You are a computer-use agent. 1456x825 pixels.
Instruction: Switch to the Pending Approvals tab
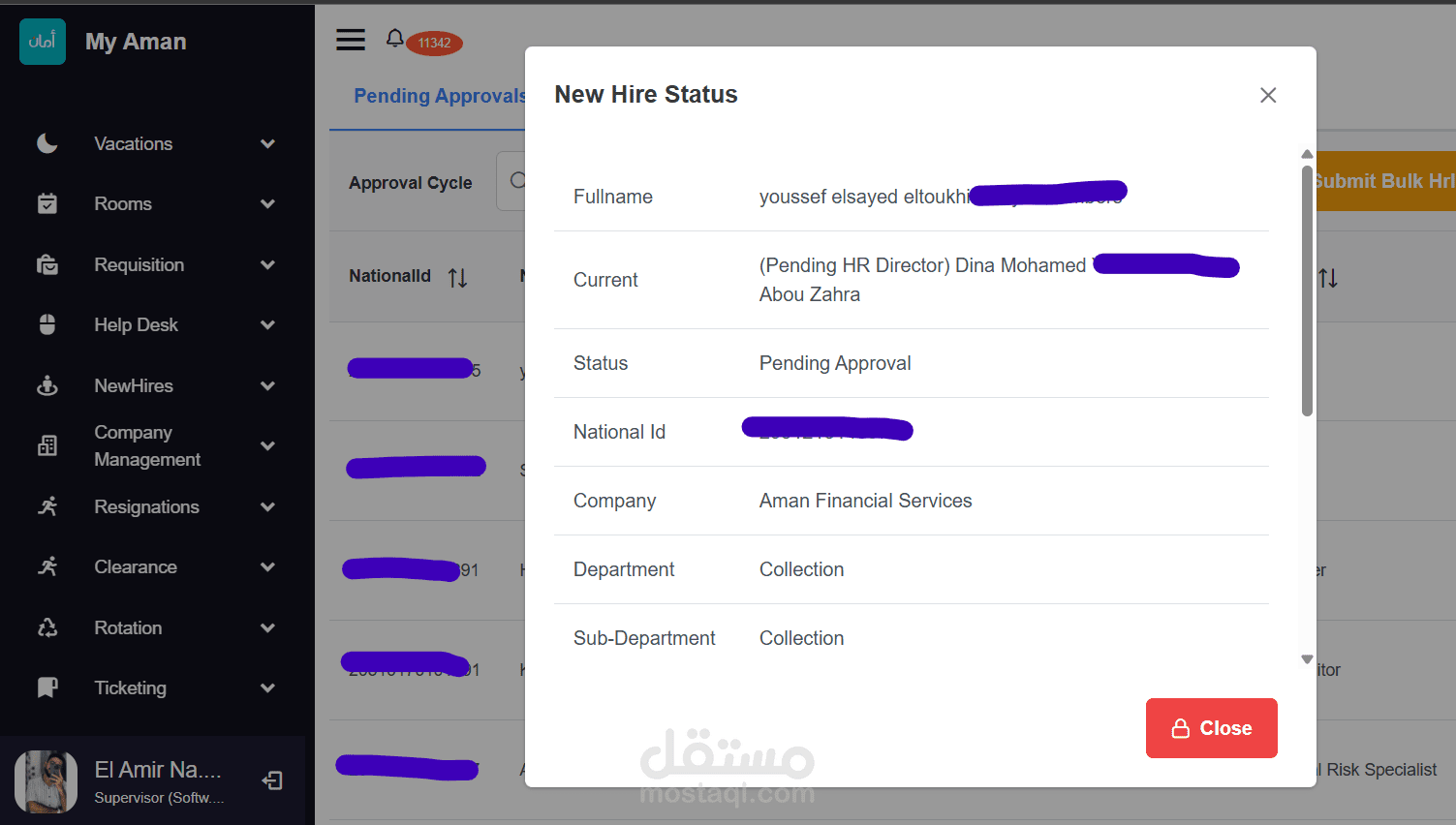click(439, 96)
